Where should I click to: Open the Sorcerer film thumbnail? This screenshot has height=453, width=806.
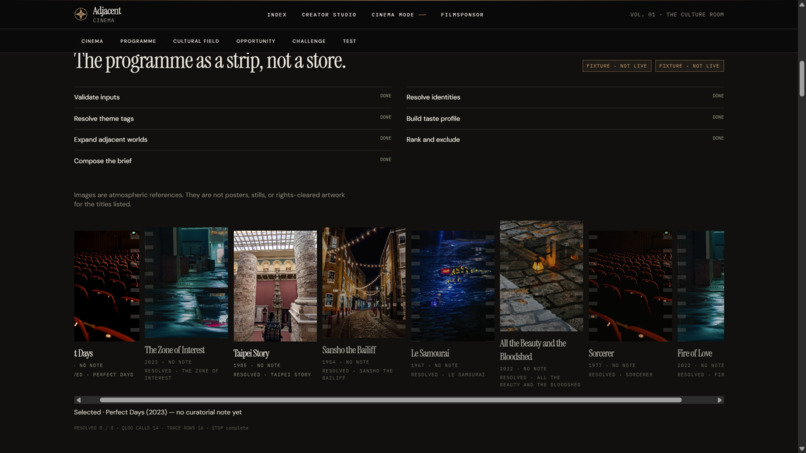(630, 286)
